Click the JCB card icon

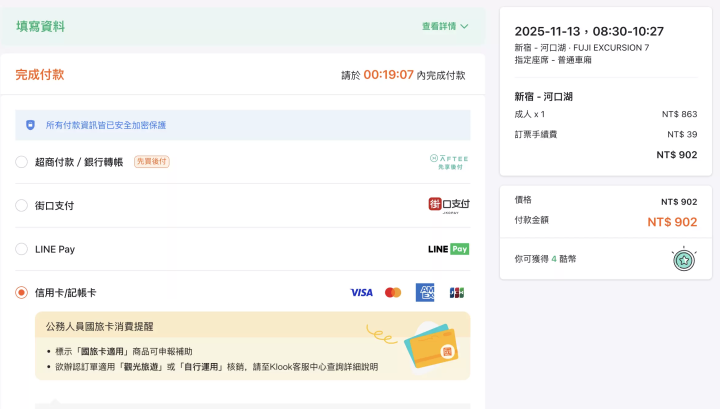click(456, 292)
